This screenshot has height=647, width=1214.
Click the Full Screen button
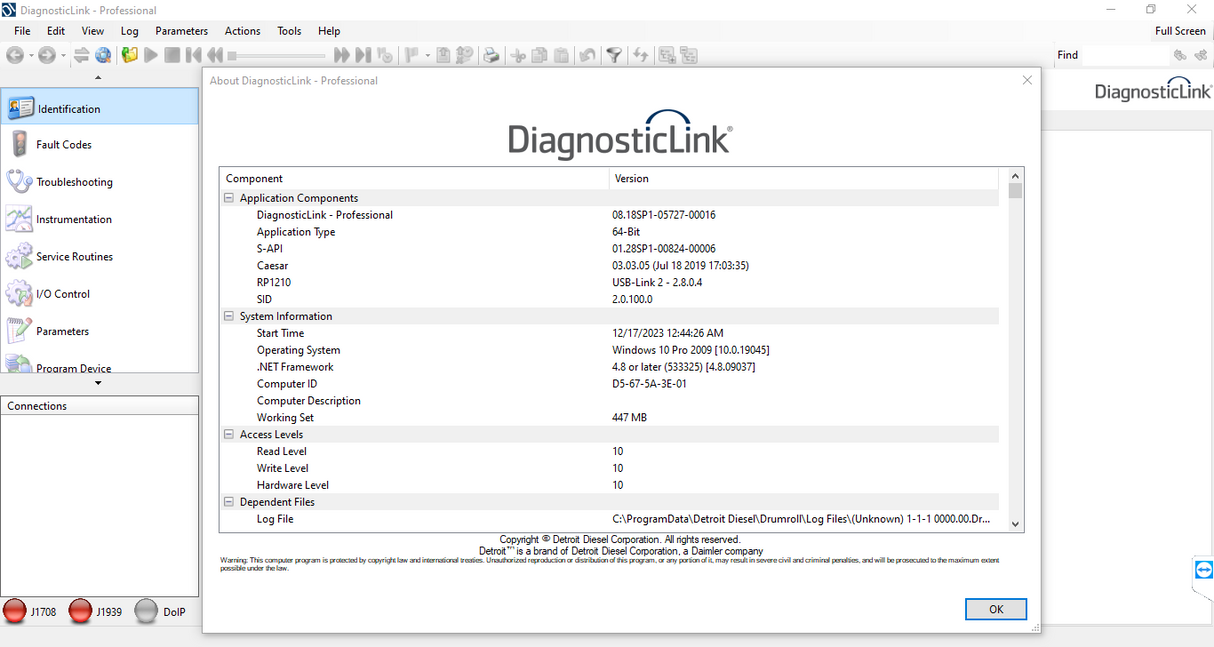pyautogui.click(x=1180, y=31)
